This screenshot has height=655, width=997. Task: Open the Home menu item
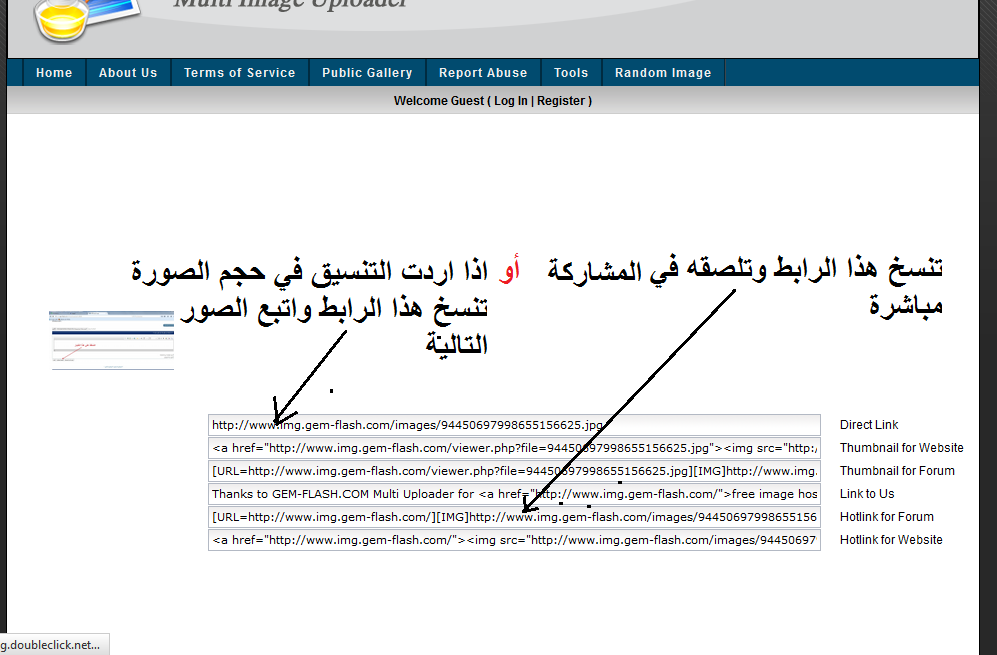(54, 72)
